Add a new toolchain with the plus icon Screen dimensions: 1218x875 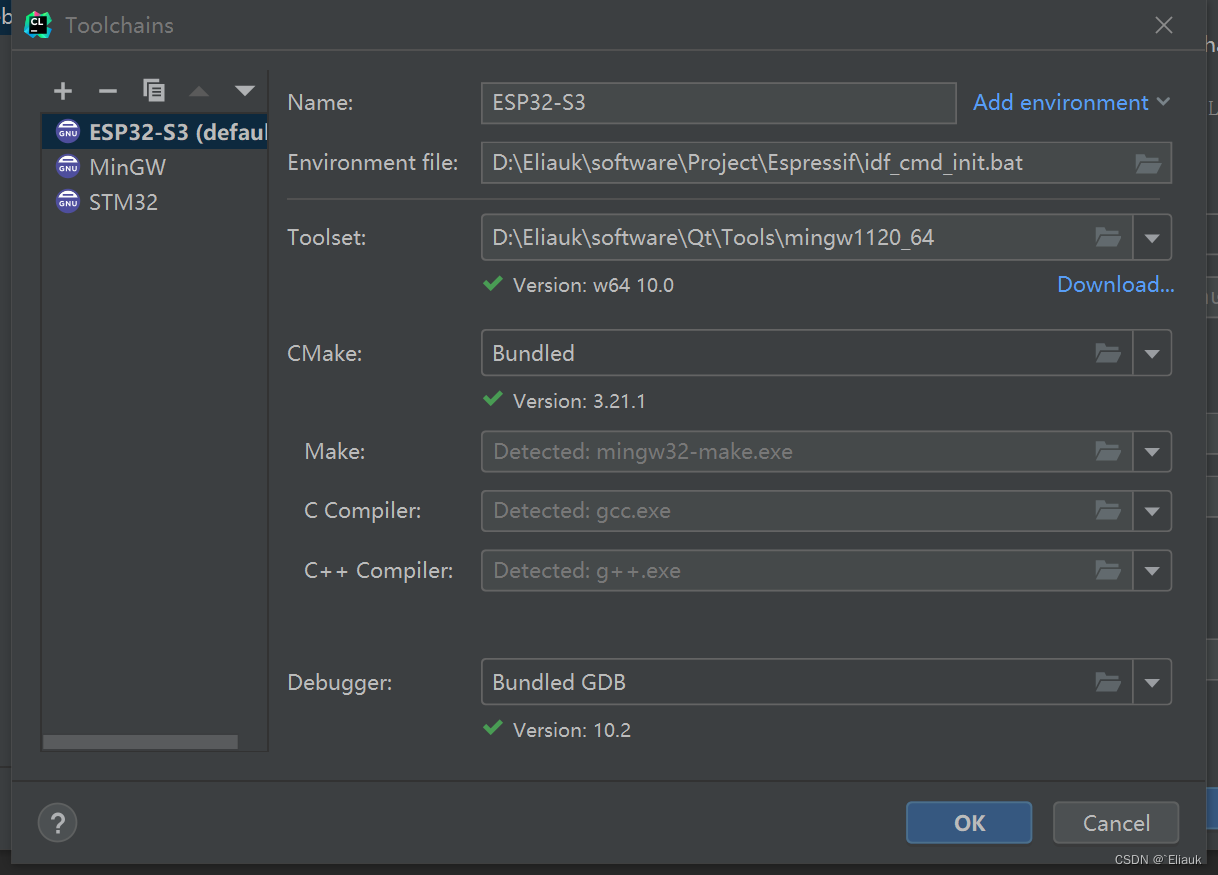[x=62, y=91]
